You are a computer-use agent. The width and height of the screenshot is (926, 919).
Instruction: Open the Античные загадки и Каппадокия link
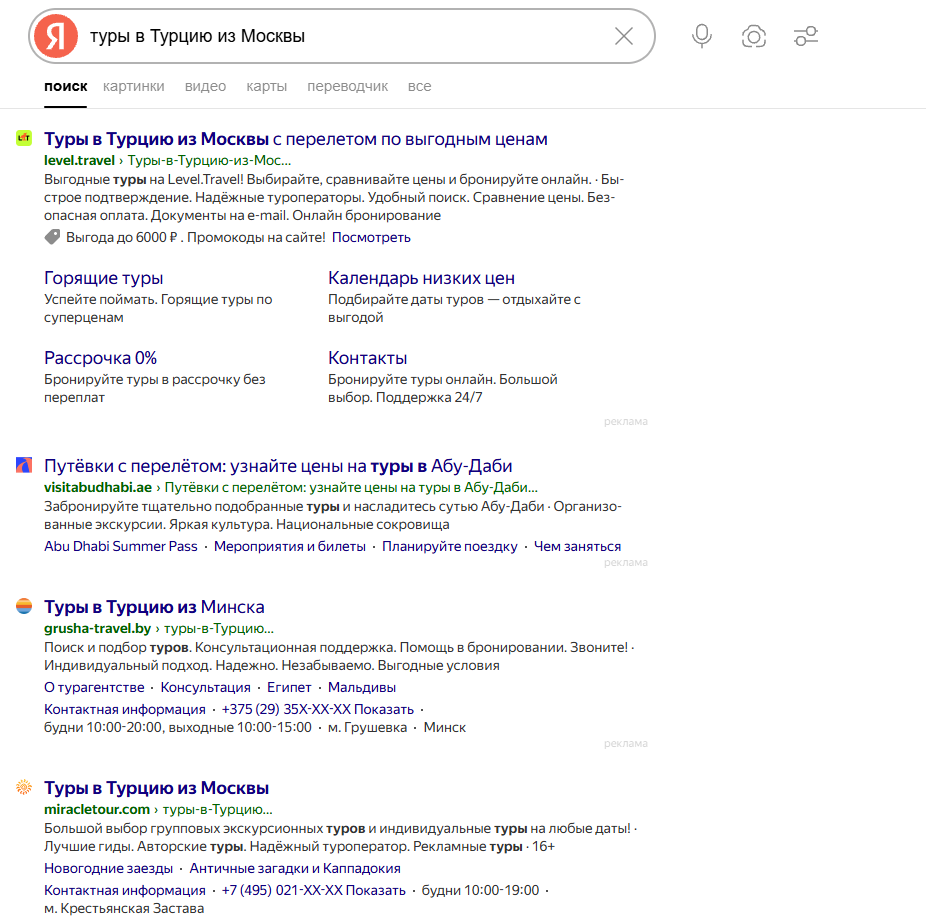(x=295, y=868)
